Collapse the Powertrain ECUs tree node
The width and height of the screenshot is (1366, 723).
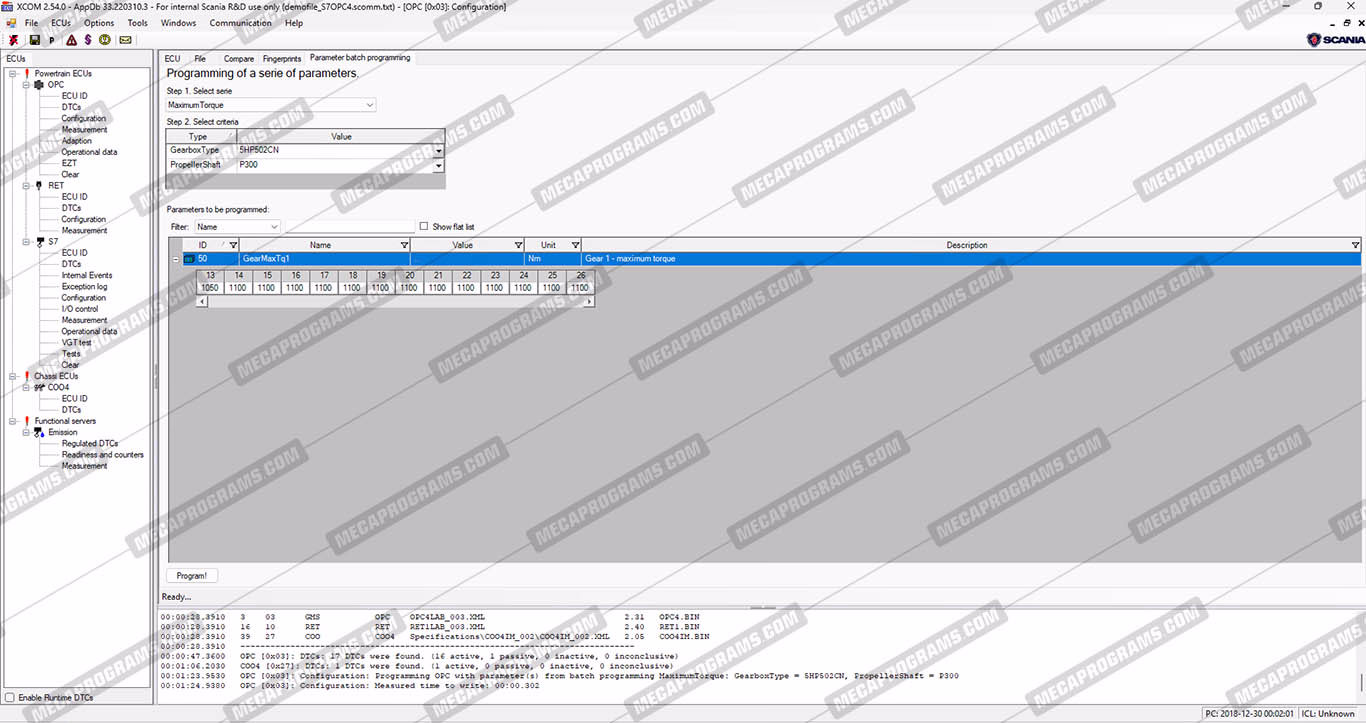(12, 74)
